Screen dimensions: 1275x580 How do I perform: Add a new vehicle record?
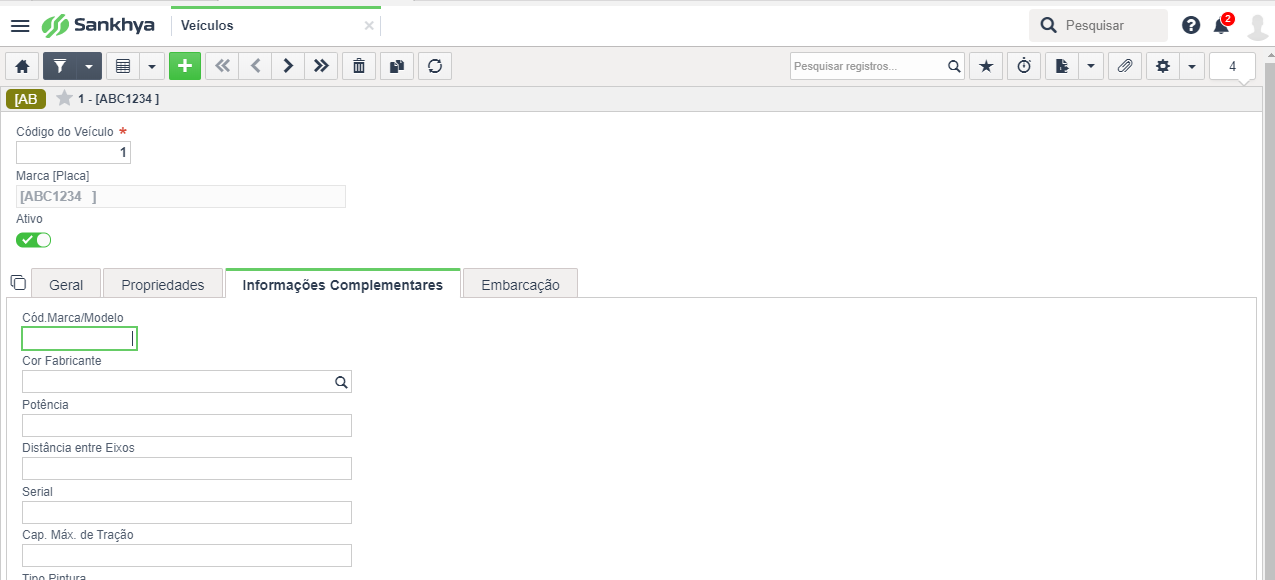(185, 66)
